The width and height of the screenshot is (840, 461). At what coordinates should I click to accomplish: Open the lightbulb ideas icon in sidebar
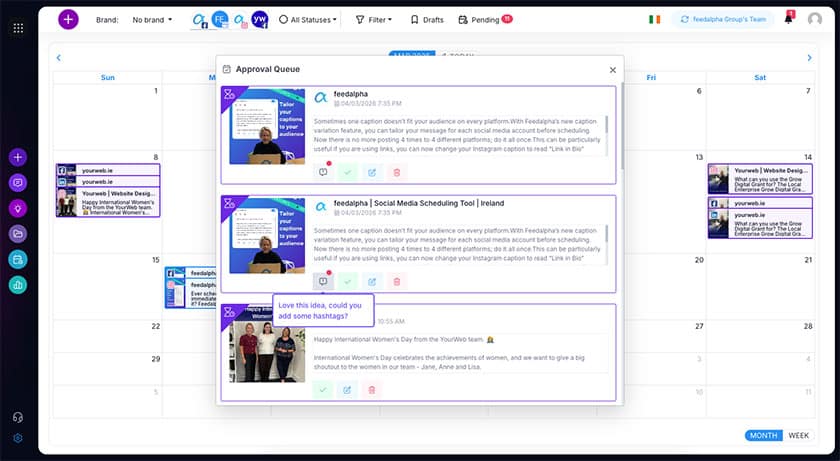point(18,208)
